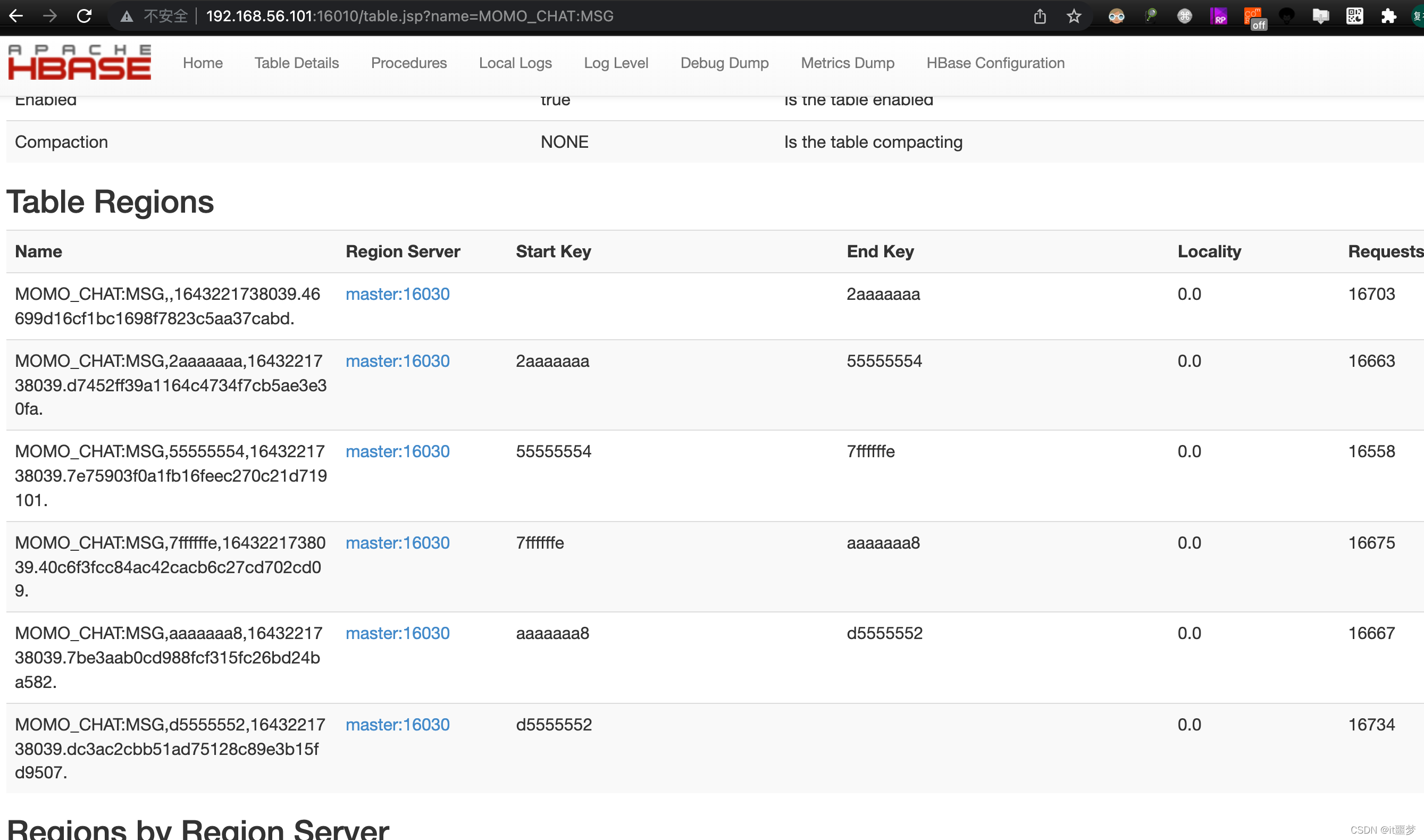Click requests value 16675
This screenshot has width=1424, height=840.
click(x=1371, y=542)
